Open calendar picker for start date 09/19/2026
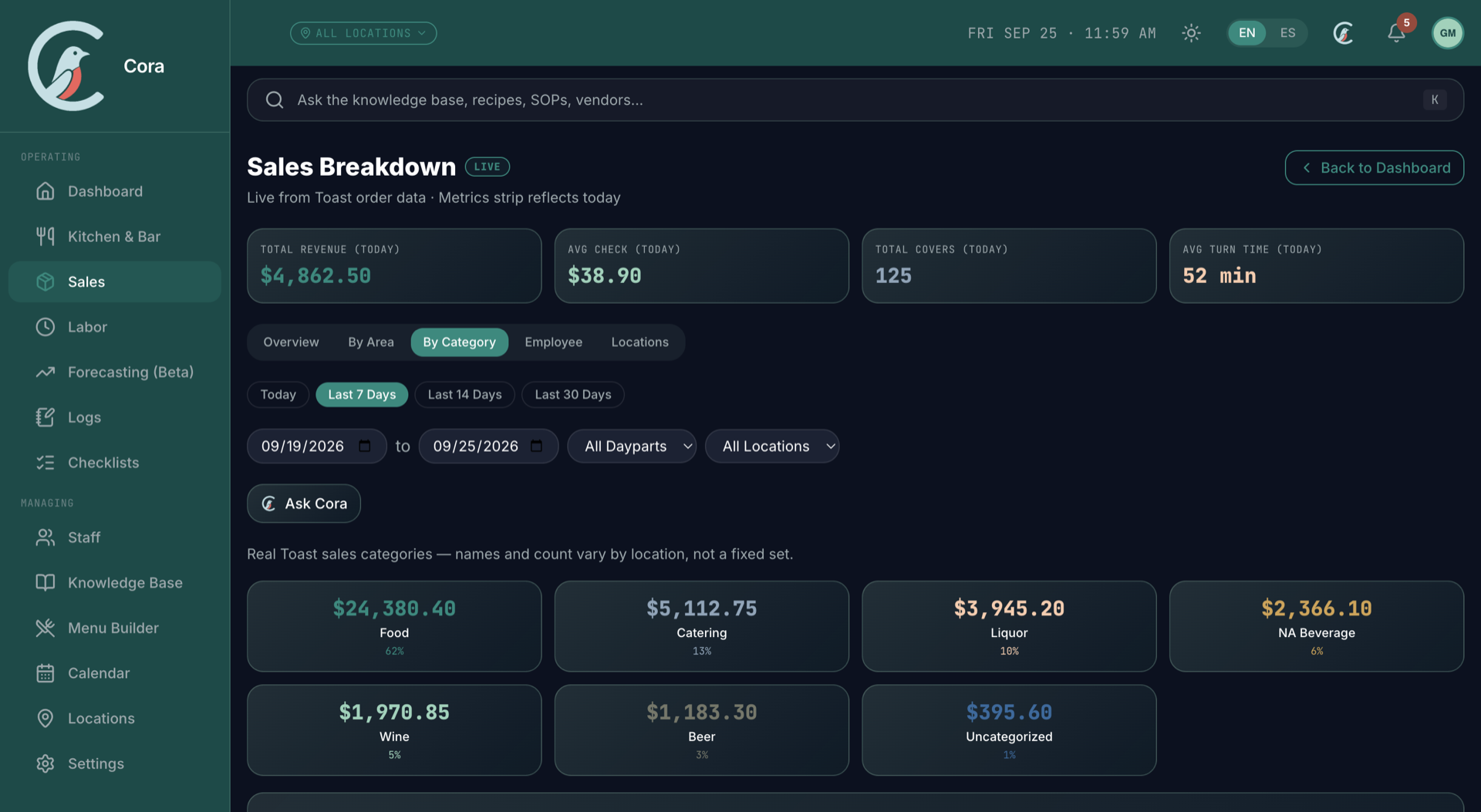The image size is (1481, 812). point(365,446)
